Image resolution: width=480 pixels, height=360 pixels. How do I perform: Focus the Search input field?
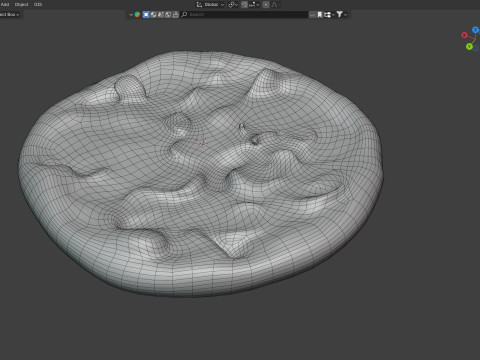tap(244, 14)
